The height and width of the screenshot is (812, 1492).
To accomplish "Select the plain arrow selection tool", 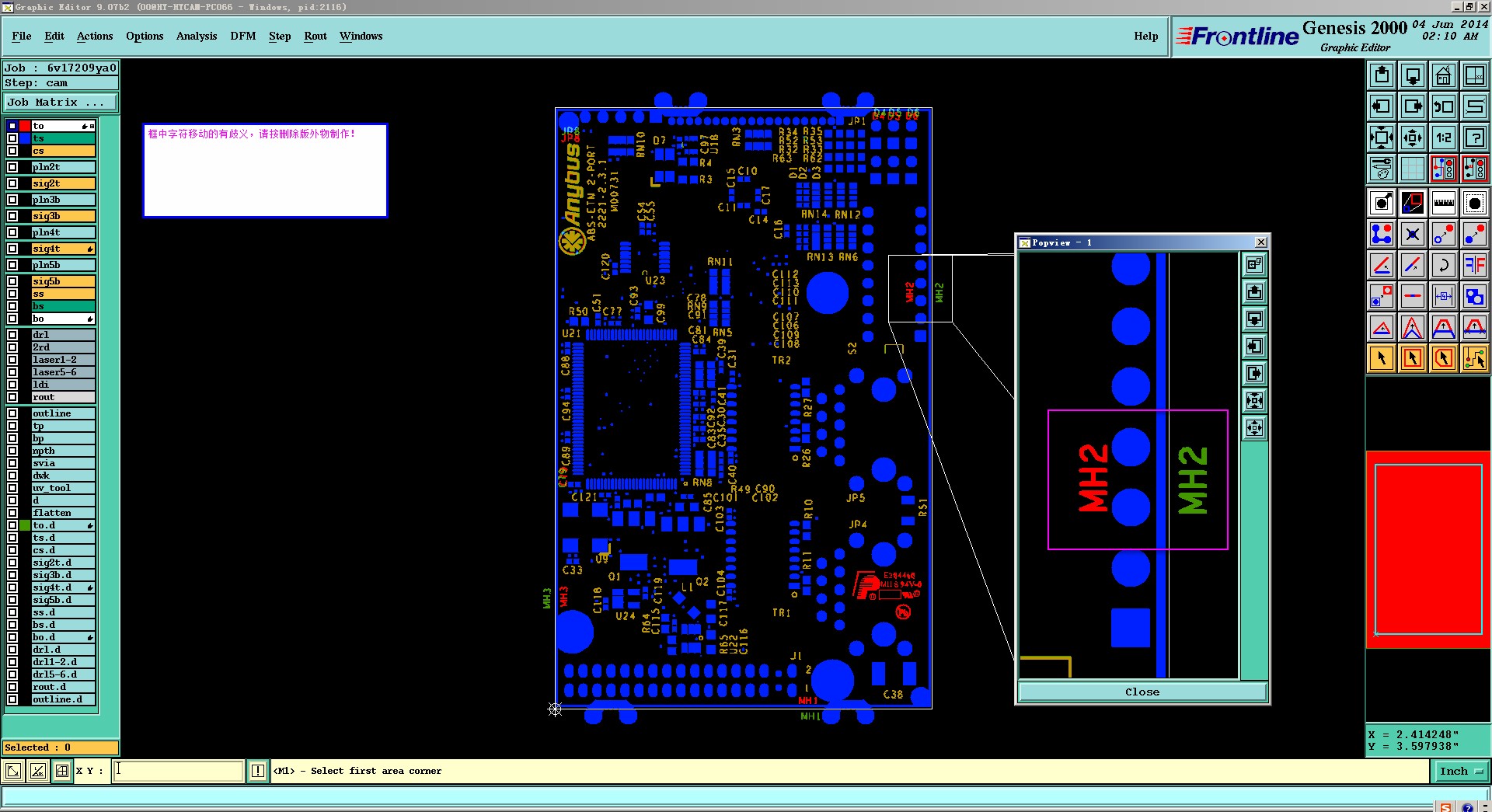I will coord(1382,358).
